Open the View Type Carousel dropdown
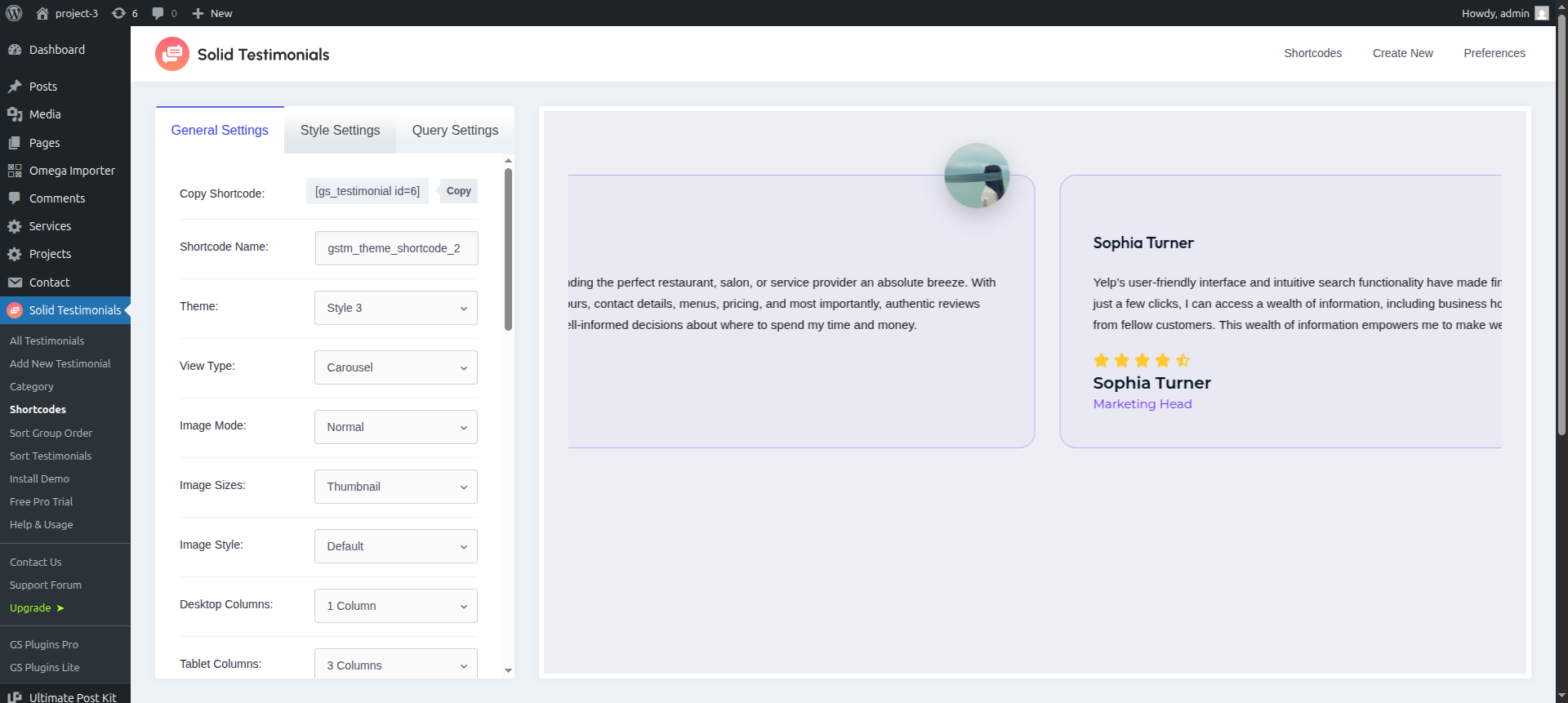 pos(395,367)
